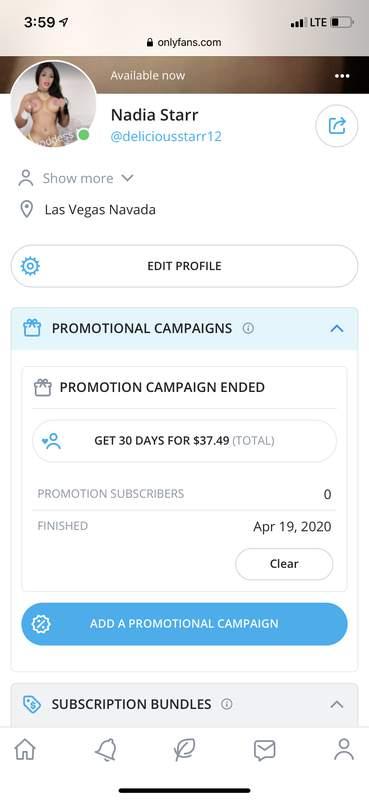Tap the profile avatar picture
This screenshot has width=369, height=800.
(53, 104)
